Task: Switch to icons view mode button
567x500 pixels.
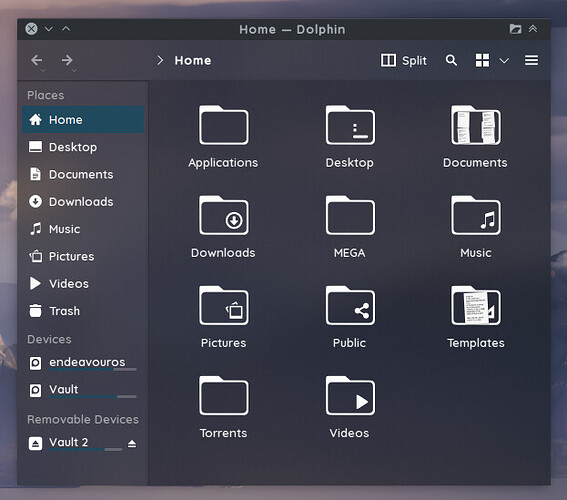Action: [x=482, y=60]
